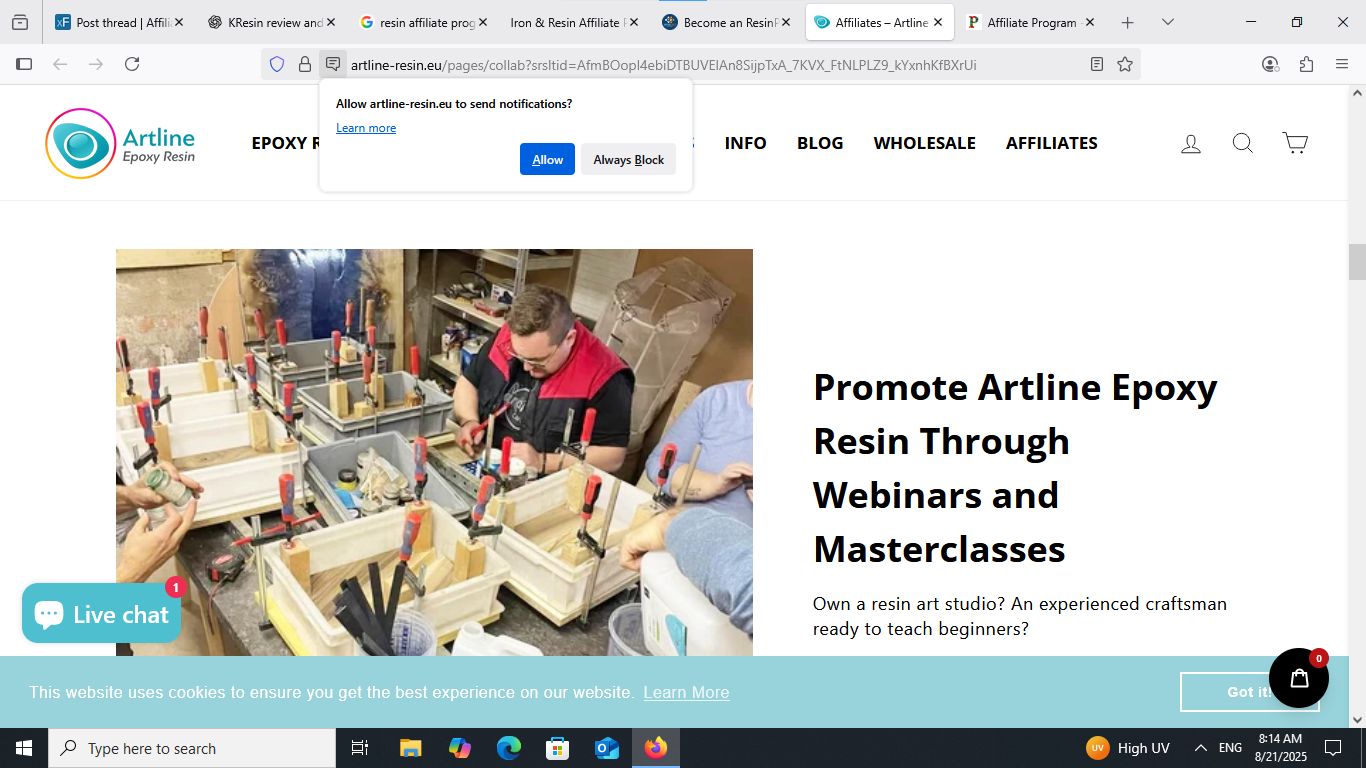Reload the current page
Viewport: 1366px width, 768px height.
(x=132, y=64)
